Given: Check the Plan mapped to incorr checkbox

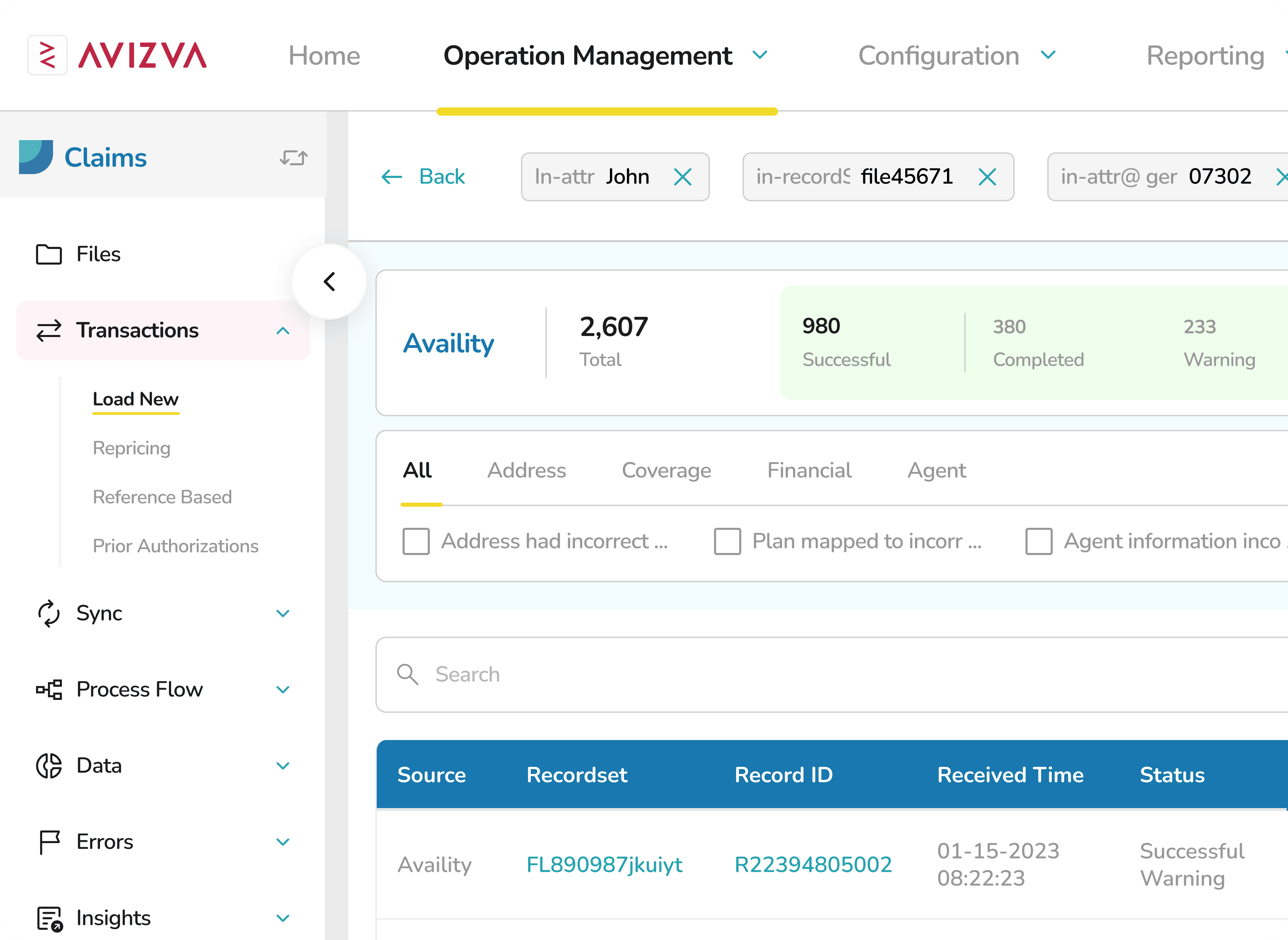Looking at the screenshot, I should [727, 541].
